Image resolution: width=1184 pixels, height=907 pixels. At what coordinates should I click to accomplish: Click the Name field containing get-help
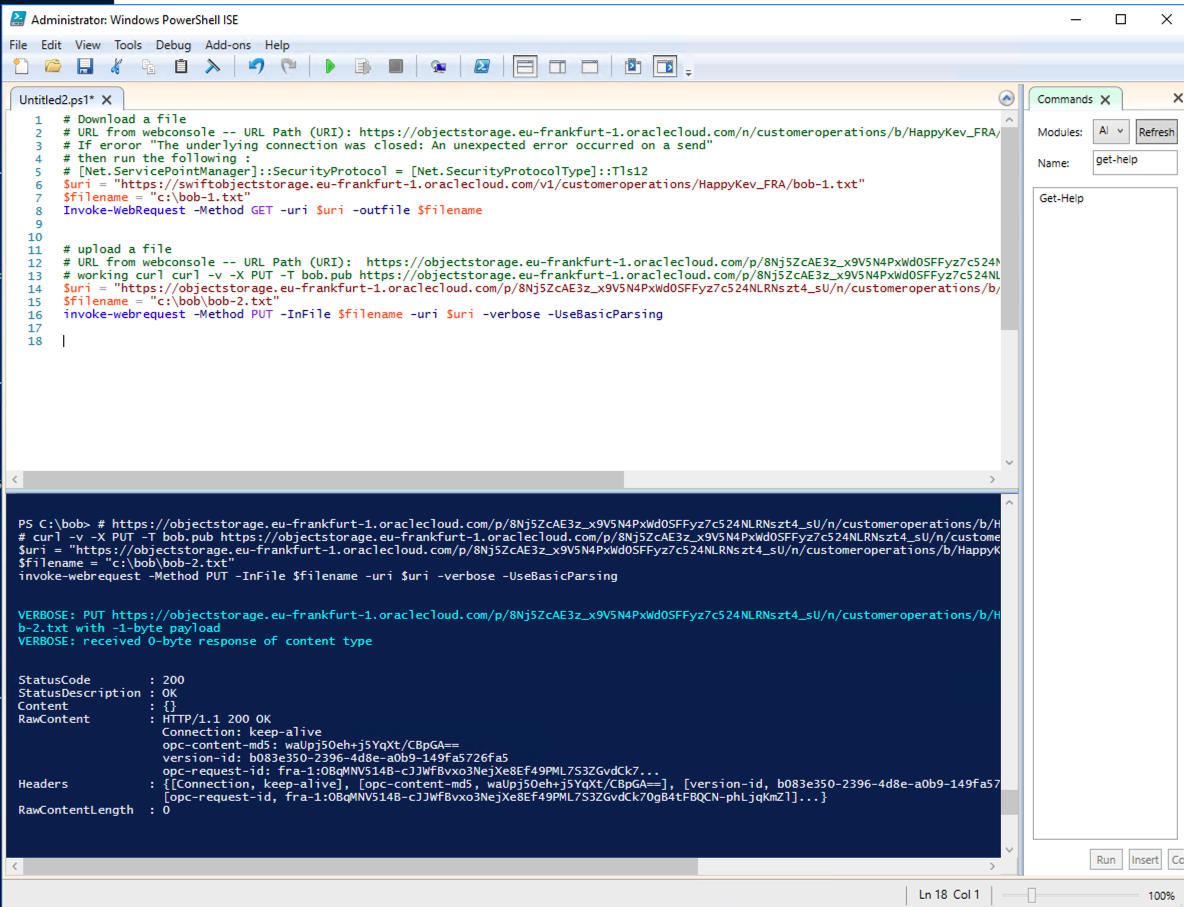pyautogui.click(x=1134, y=162)
